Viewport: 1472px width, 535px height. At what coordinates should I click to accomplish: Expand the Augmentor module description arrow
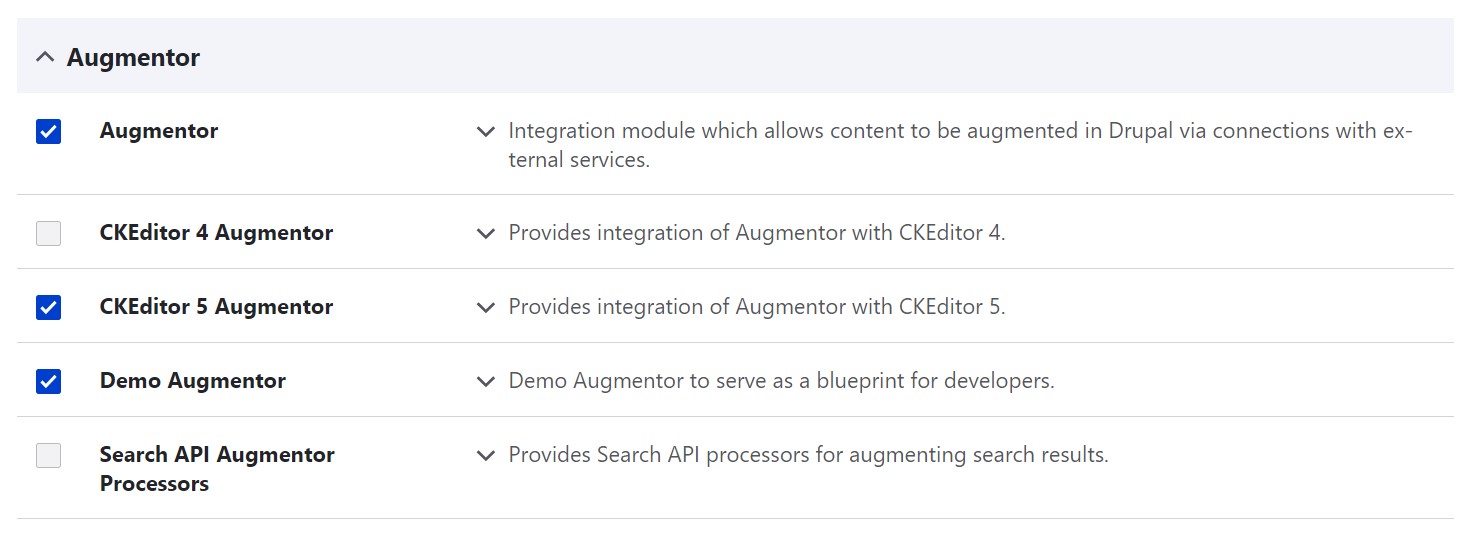click(486, 131)
